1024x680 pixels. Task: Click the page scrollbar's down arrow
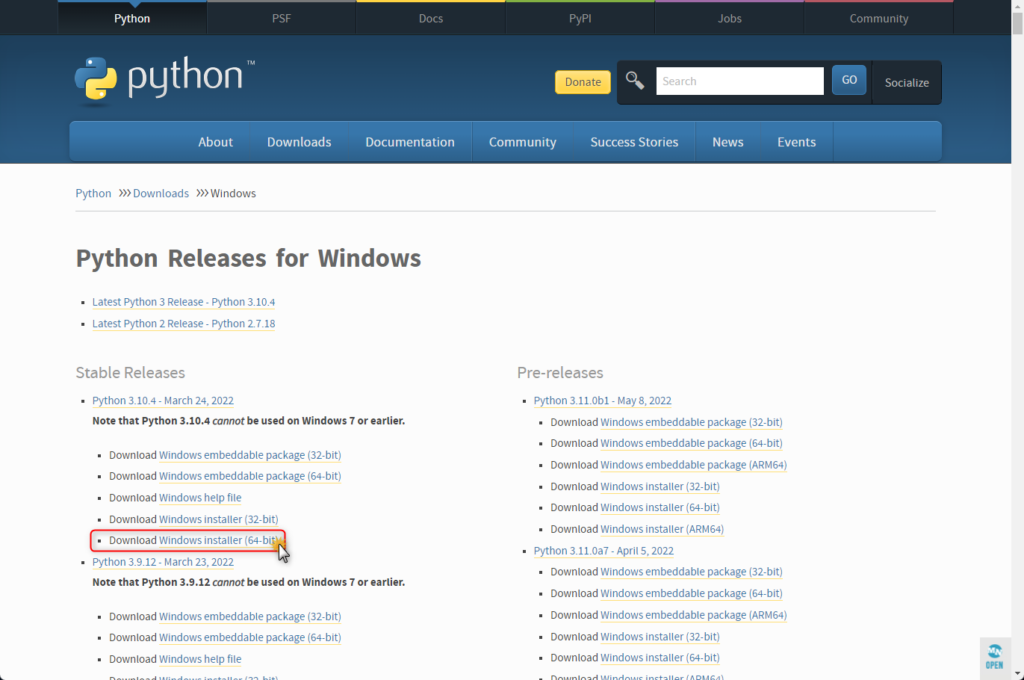[x=1017, y=674]
